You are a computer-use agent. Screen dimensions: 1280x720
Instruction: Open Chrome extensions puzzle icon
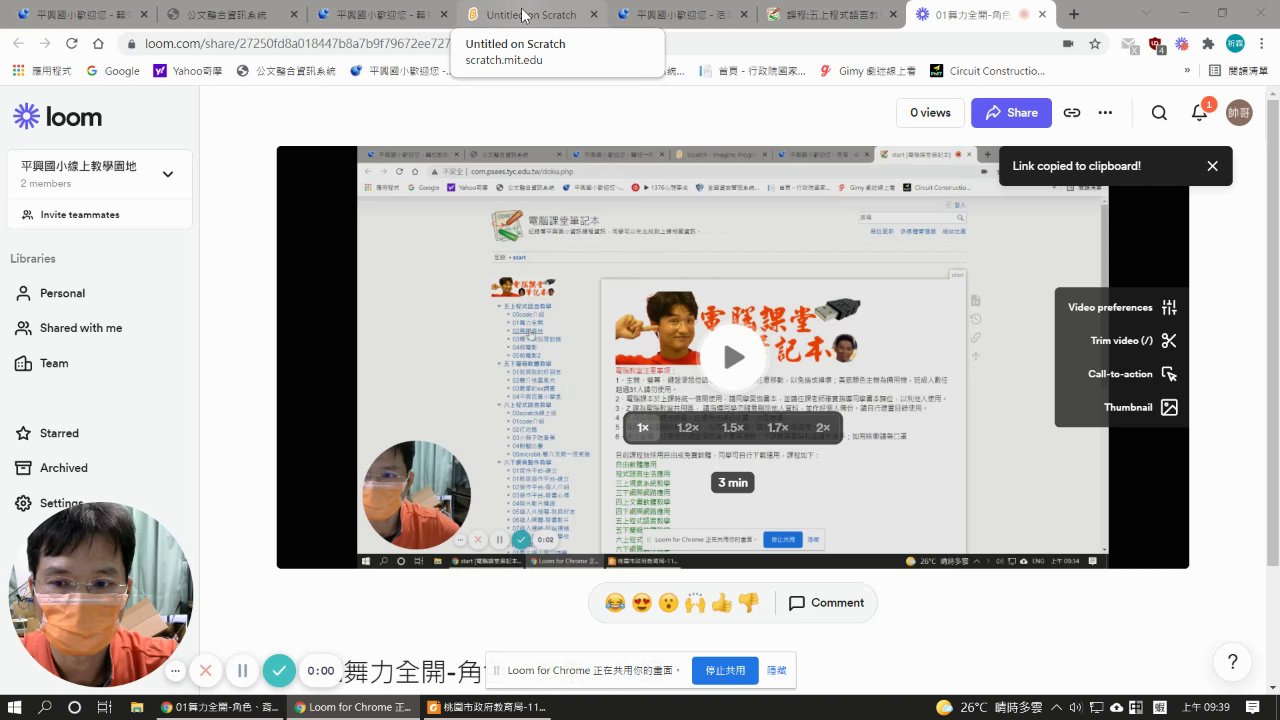(x=1208, y=44)
